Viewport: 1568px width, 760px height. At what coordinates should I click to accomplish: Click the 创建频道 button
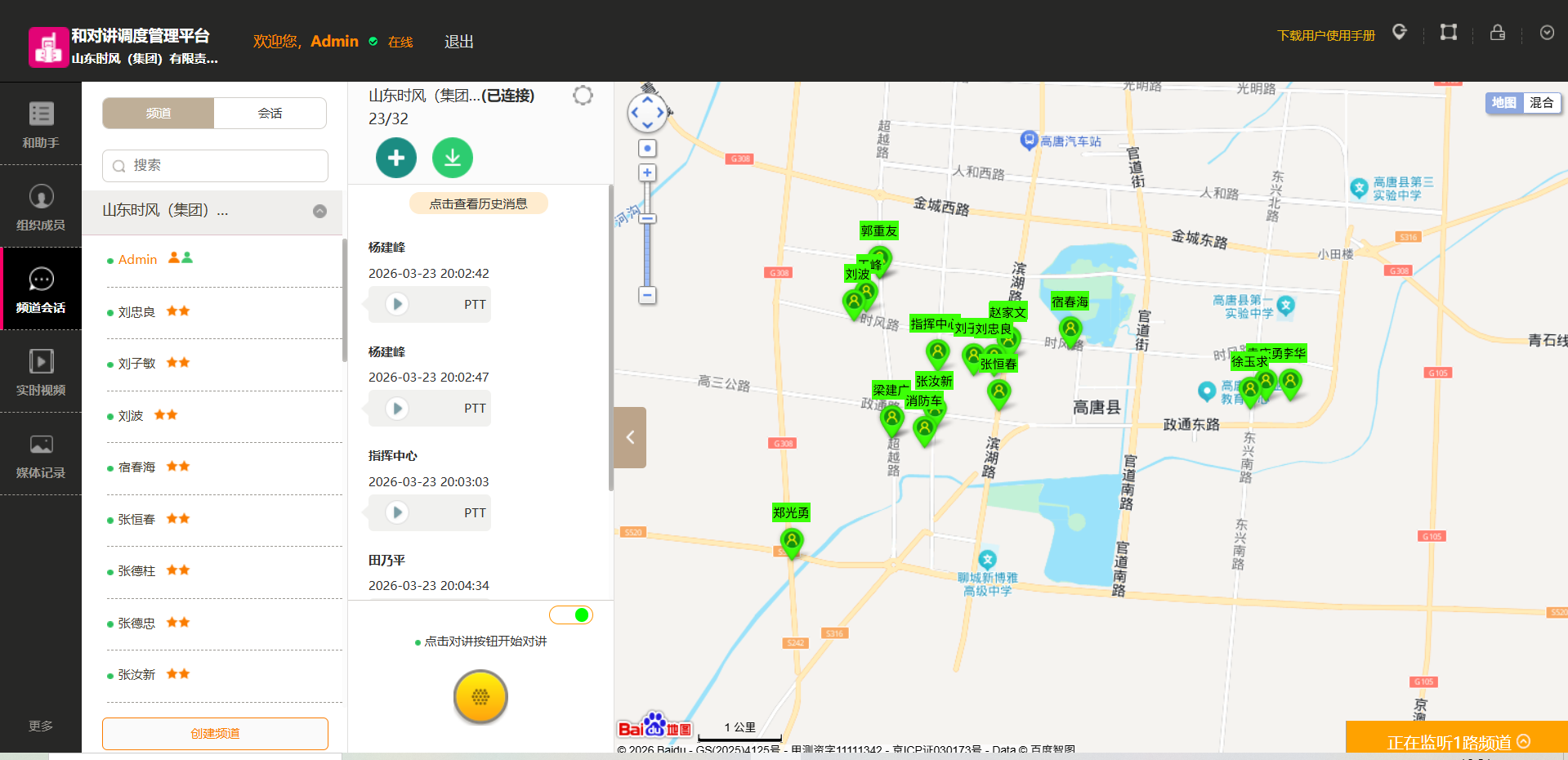coord(215,733)
